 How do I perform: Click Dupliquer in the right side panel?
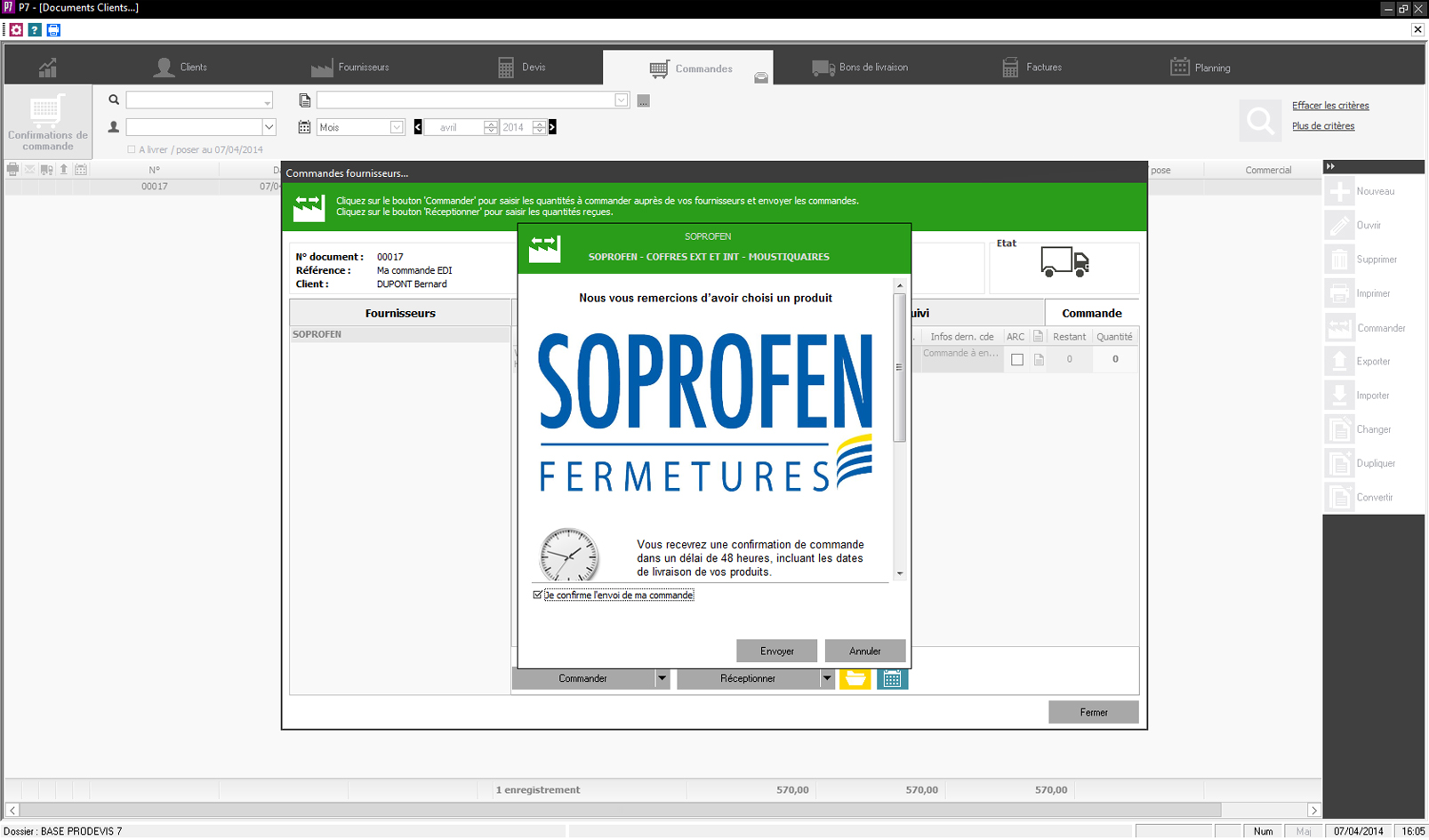[1376, 464]
